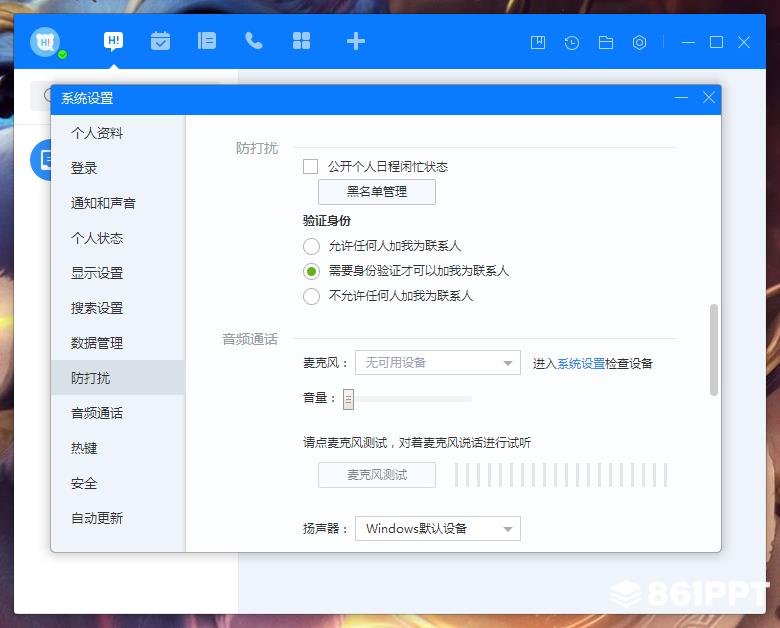Open the hexagon settings icon
Screen dimensions: 780x628
(639, 42)
